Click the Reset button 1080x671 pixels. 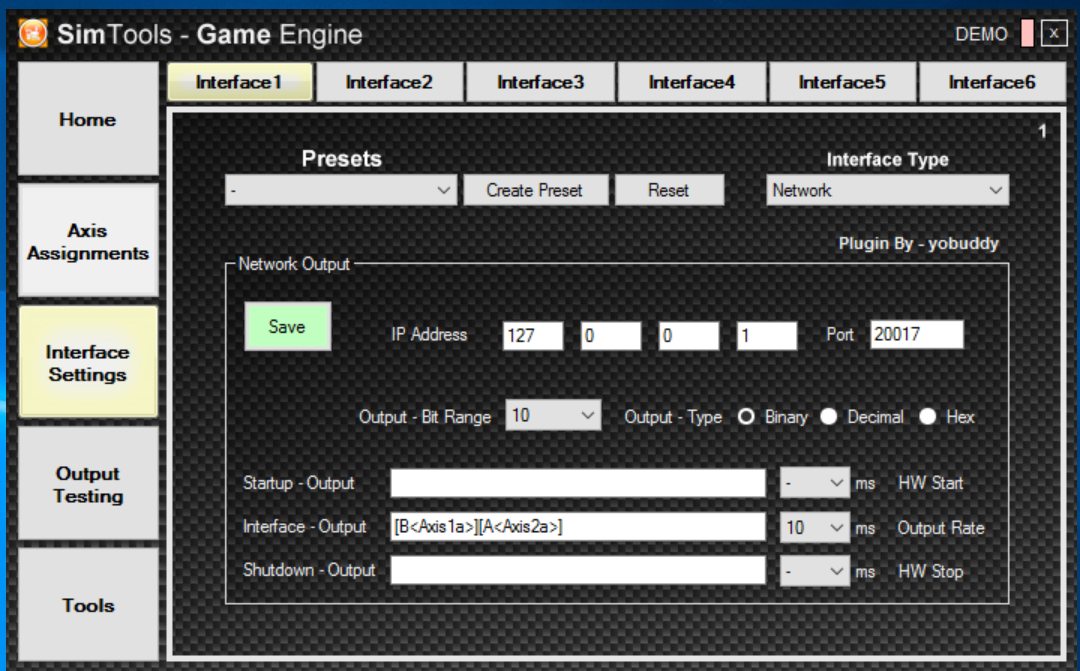click(669, 190)
